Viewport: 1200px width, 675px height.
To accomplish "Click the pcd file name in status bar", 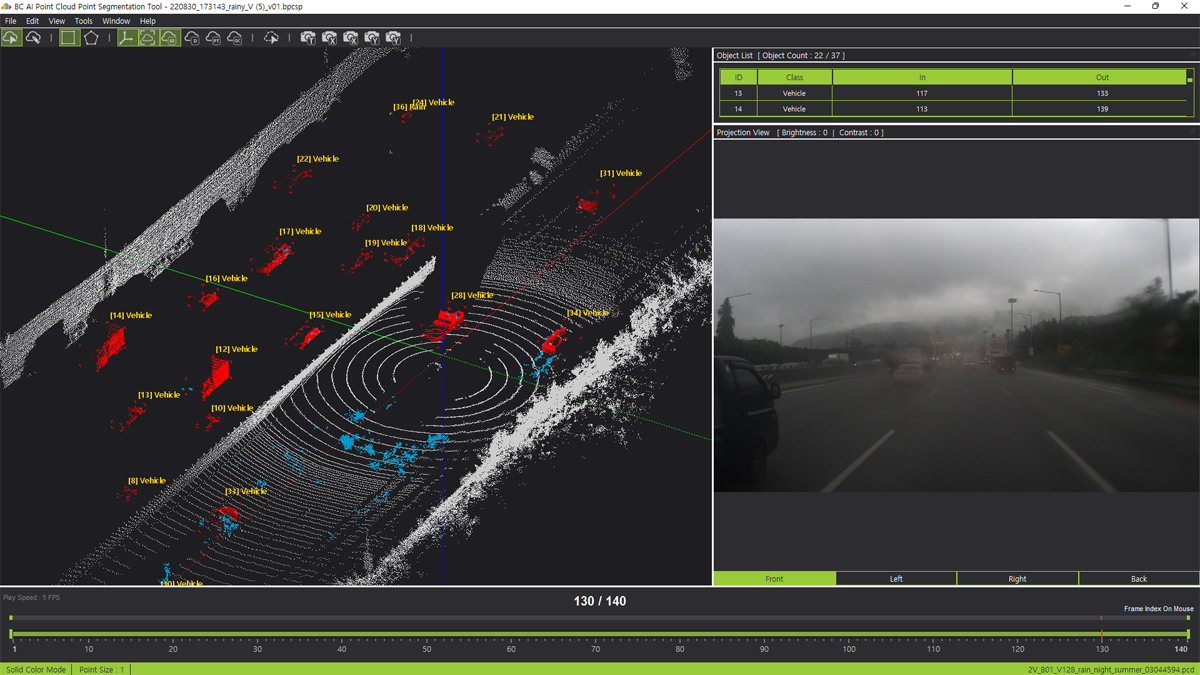I will pos(1109,669).
